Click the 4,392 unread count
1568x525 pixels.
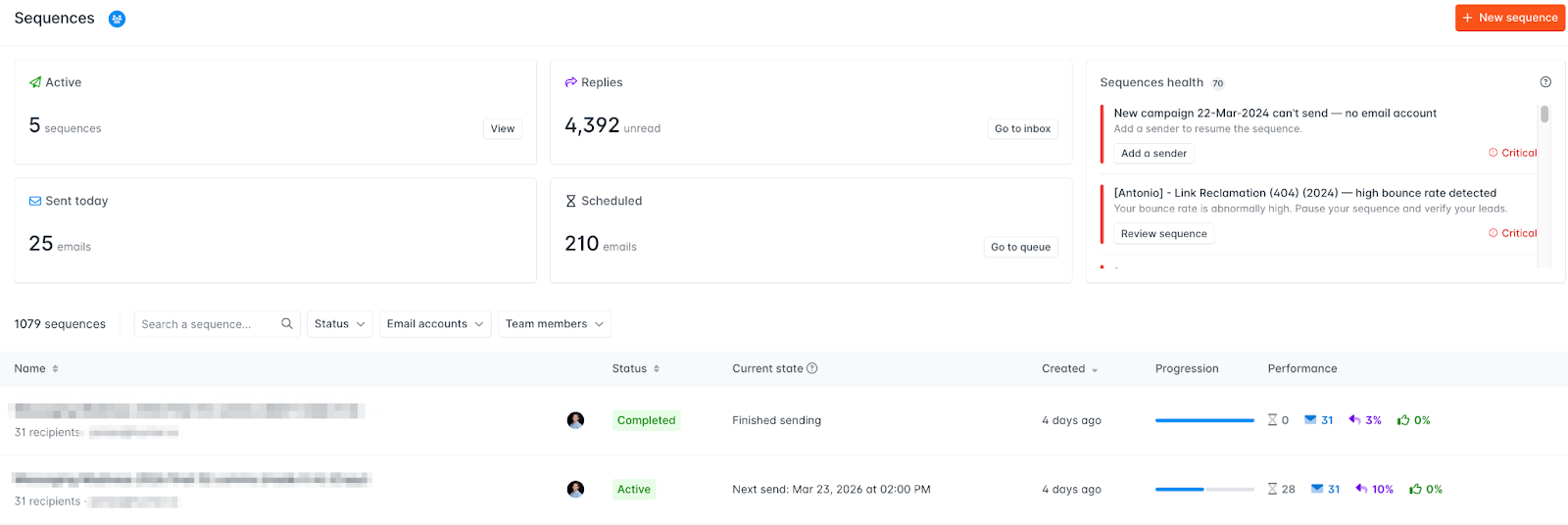point(592,125)
